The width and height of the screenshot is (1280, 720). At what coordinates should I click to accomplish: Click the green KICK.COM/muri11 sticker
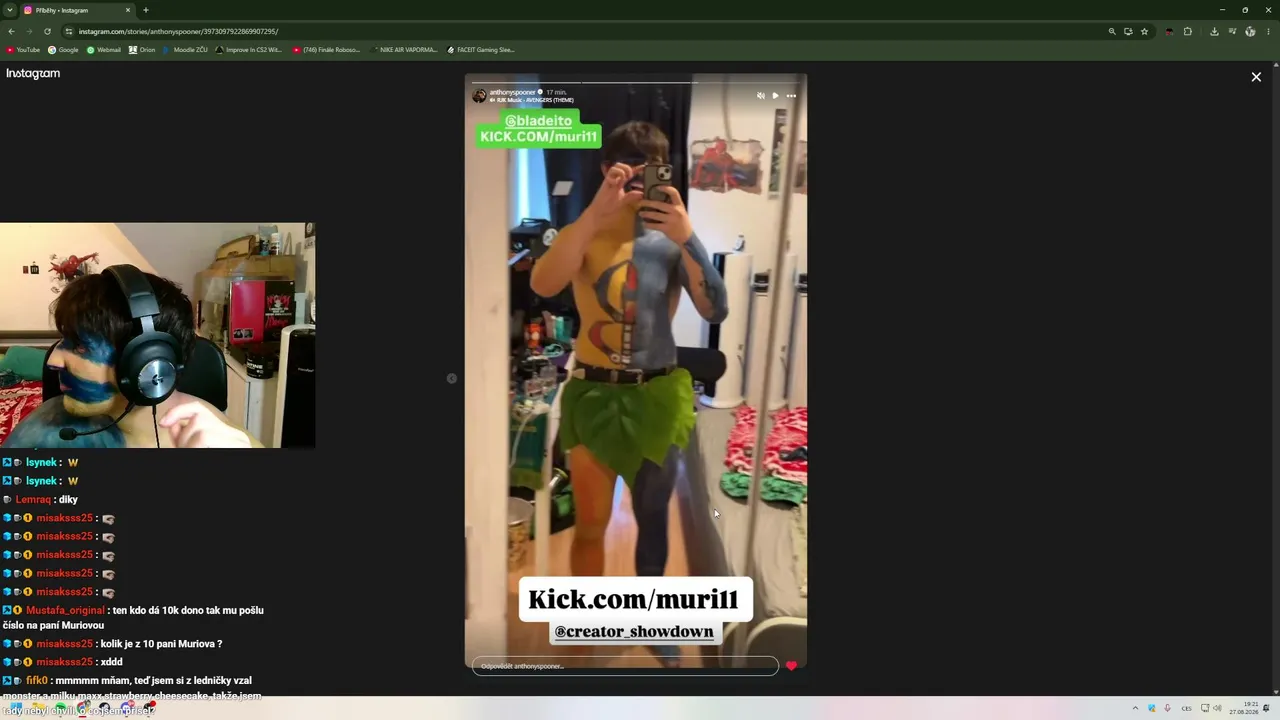539,137
